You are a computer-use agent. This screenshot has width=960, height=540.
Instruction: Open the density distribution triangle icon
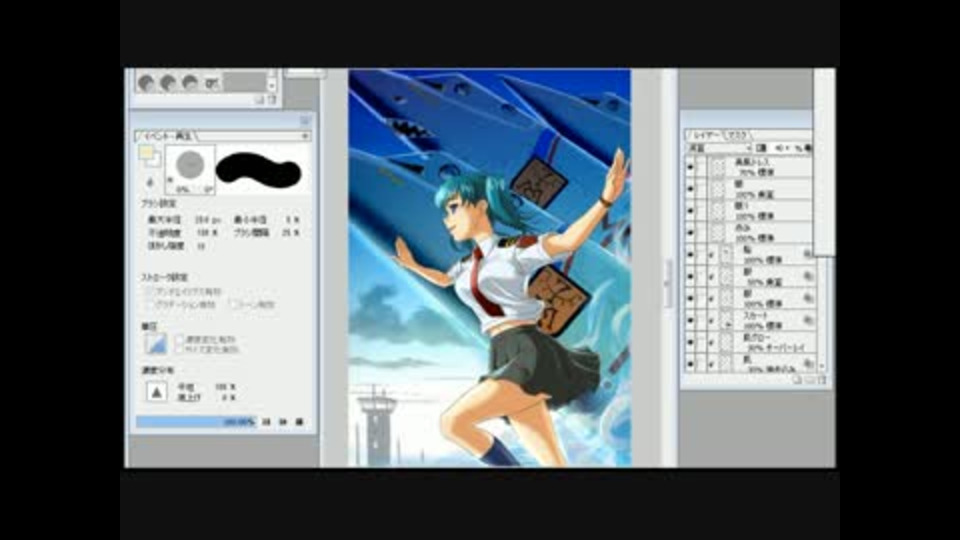[156, 392]
